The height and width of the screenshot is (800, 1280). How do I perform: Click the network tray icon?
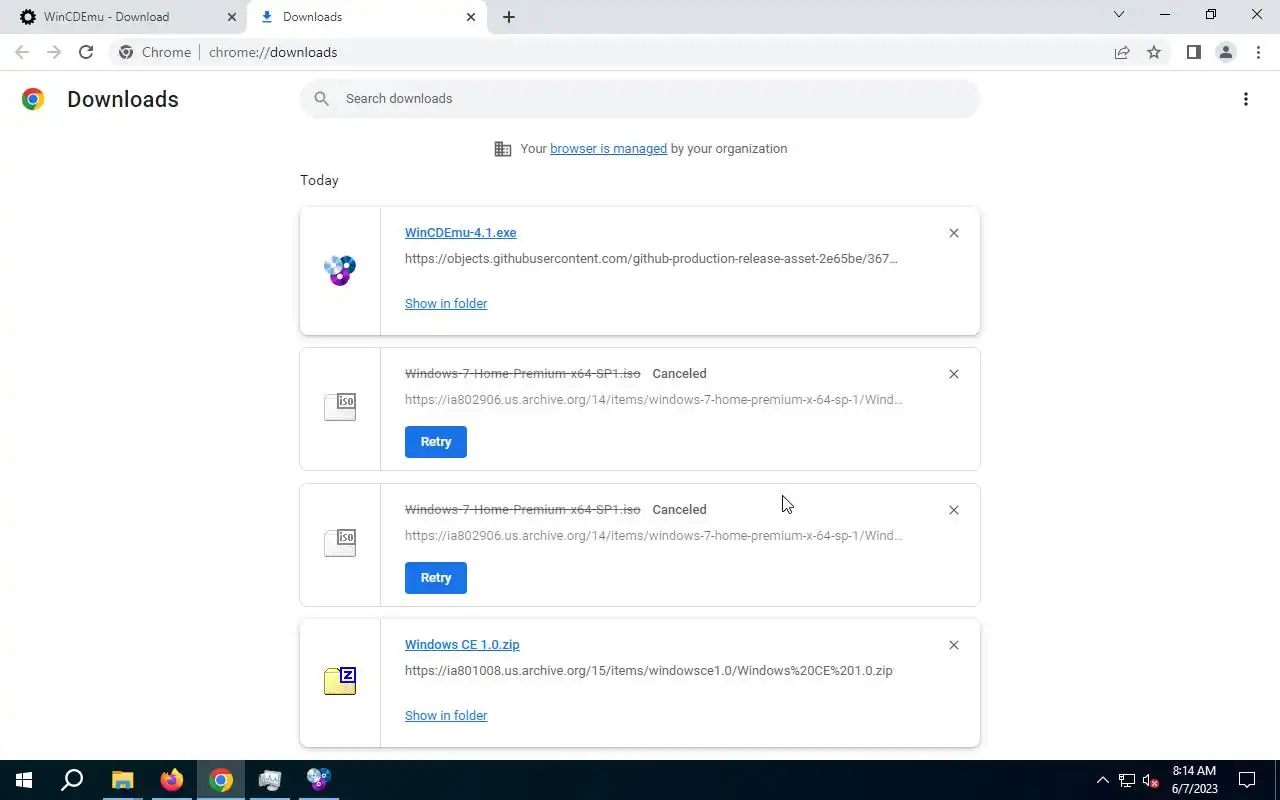(x=1126, y=780)
